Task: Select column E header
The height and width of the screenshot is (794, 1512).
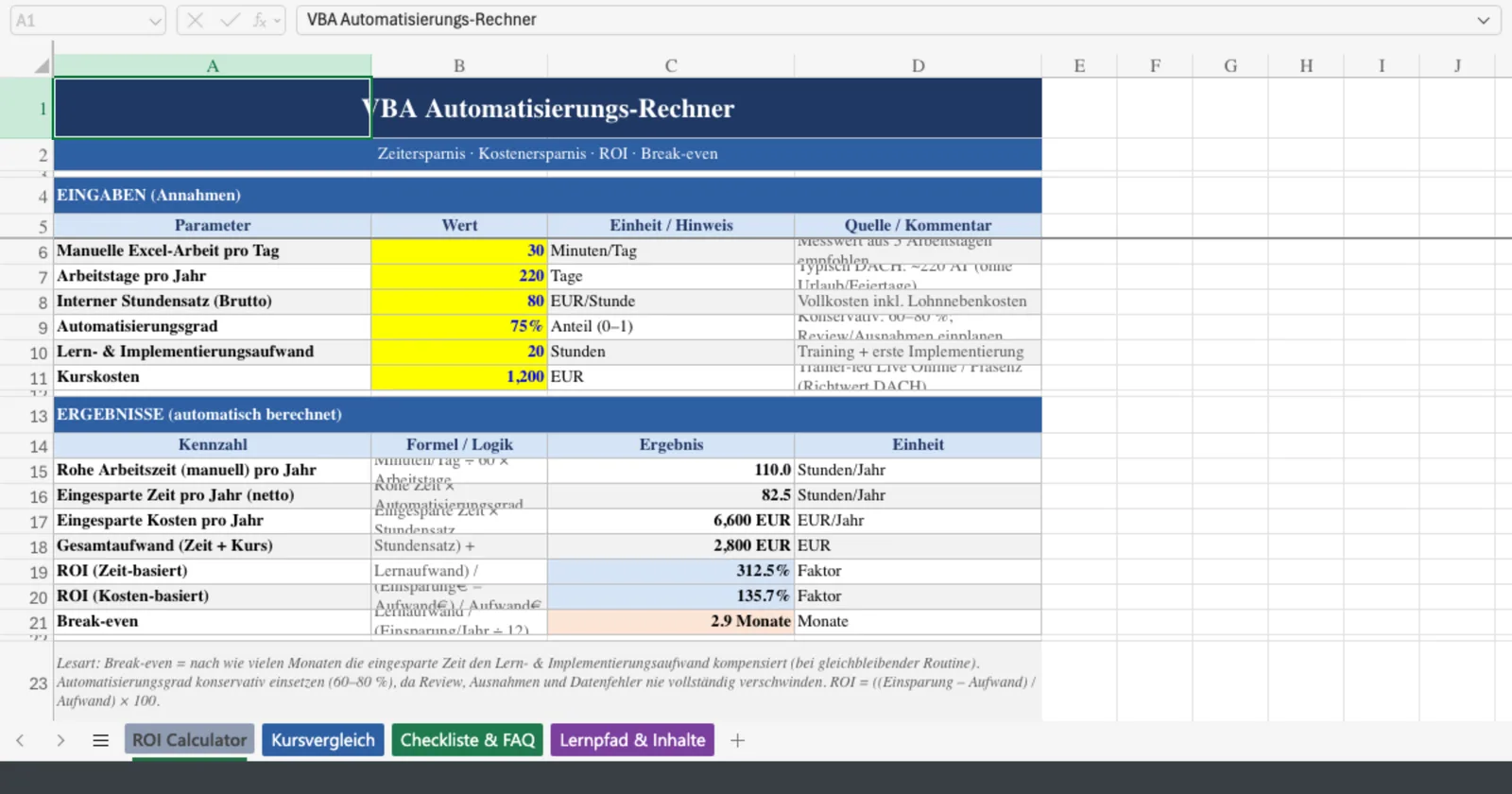Action: click(x=1079, y=65)
